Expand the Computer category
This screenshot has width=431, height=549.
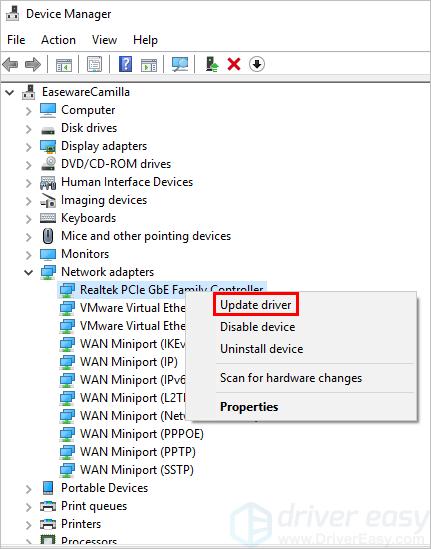point(29,111)
